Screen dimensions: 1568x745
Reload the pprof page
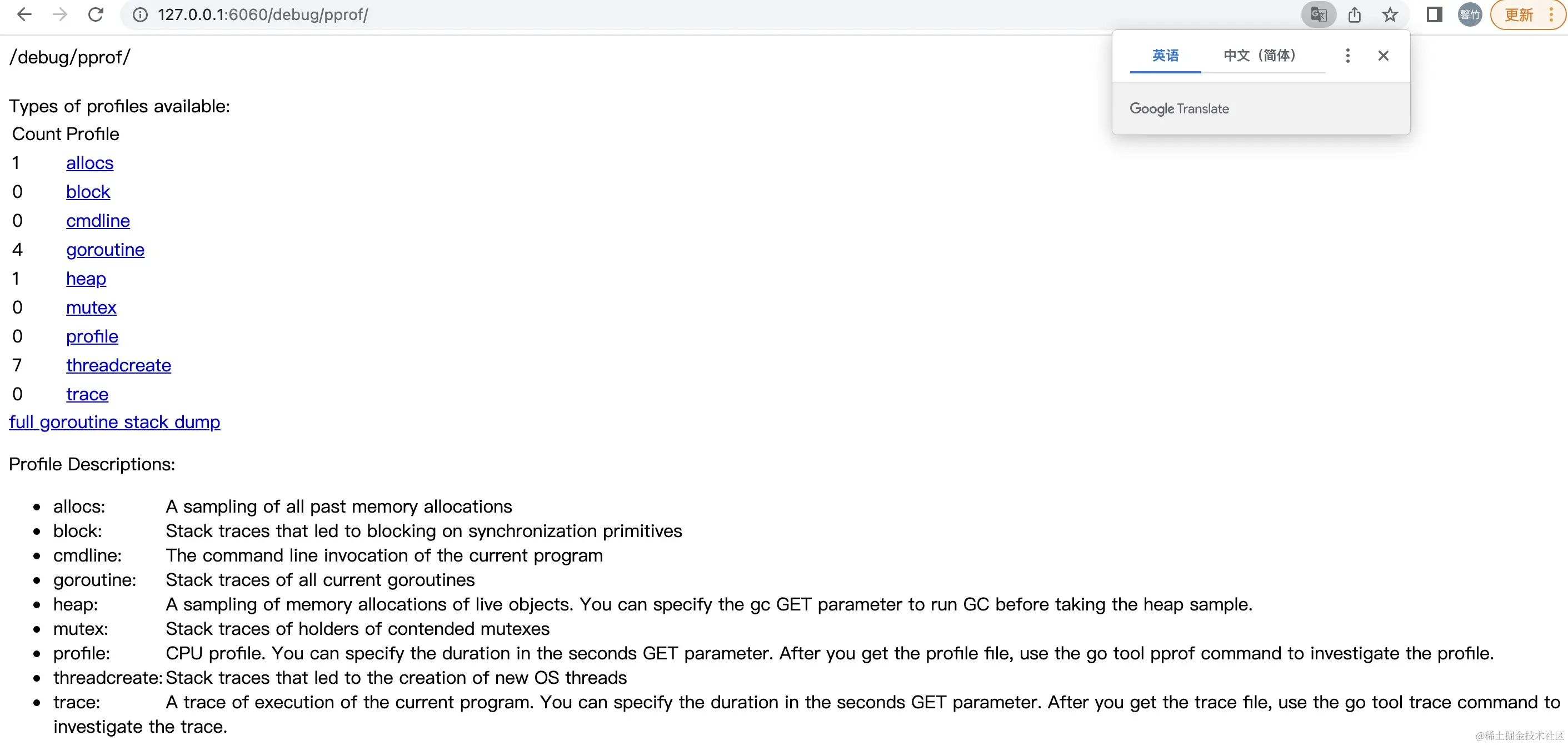tap(96, 14)
